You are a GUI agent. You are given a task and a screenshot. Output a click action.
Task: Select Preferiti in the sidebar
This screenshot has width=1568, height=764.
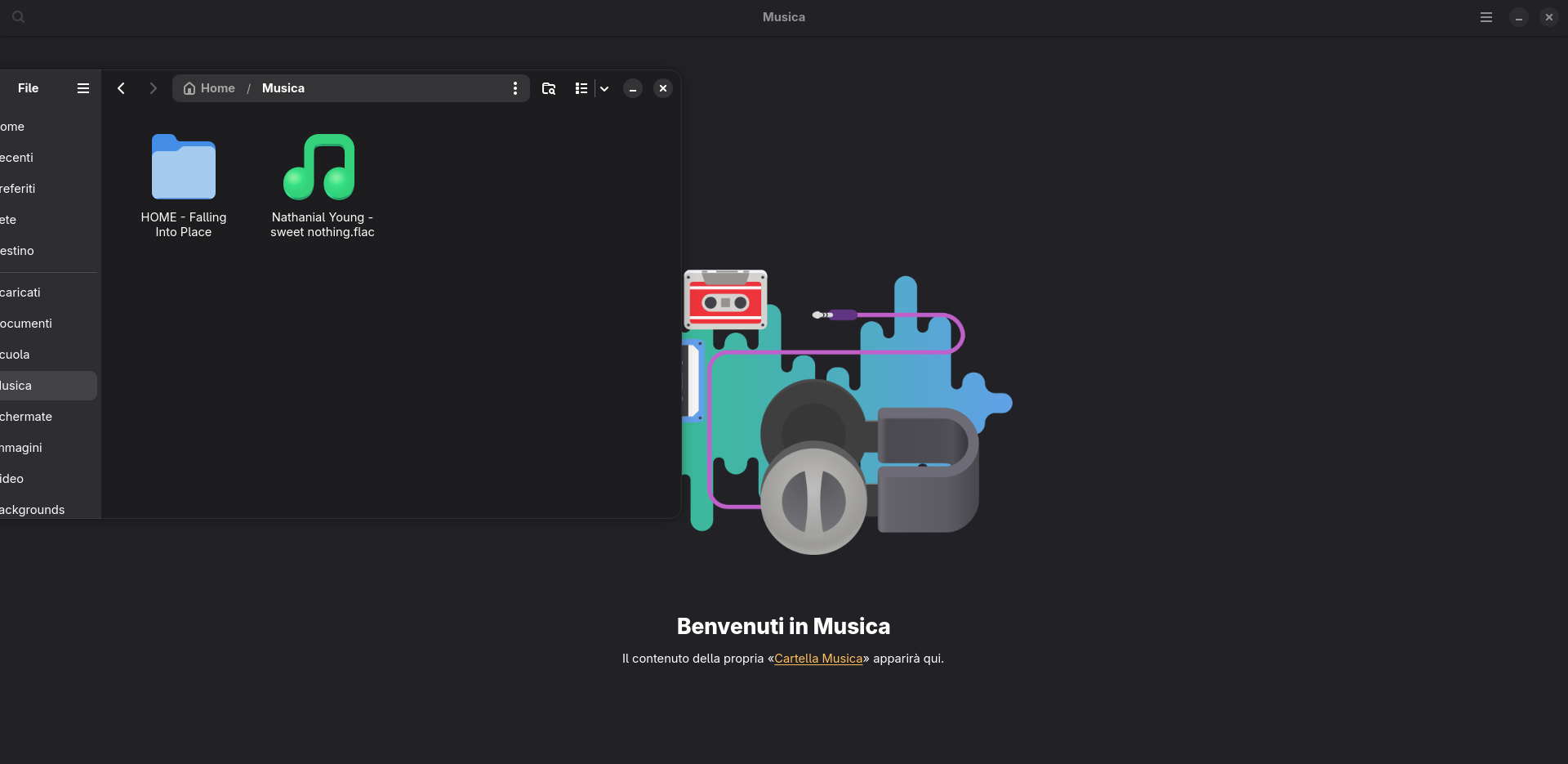coord(19,189)
